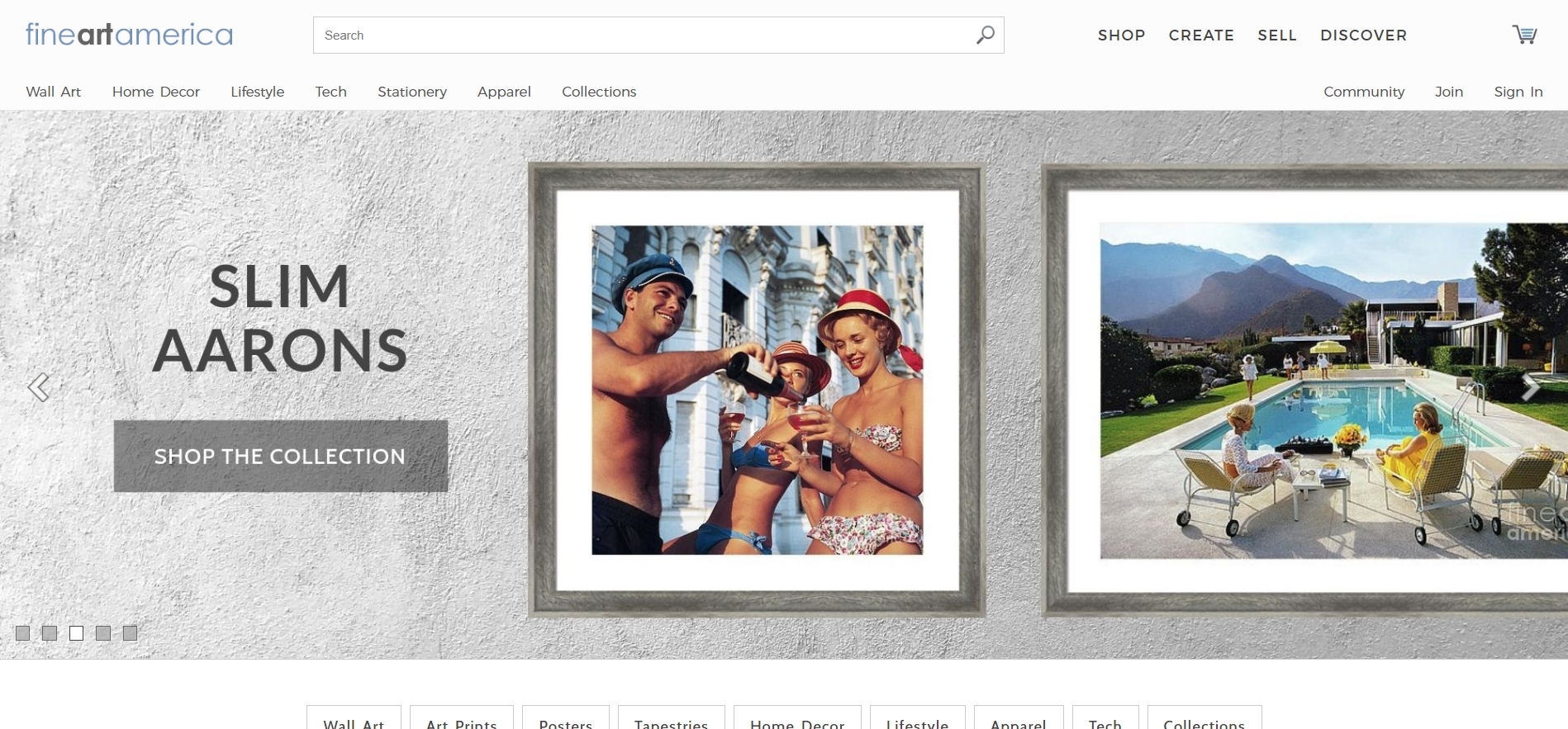Image resolution: width=1568 pixels, height=729 pixels.
Task: Open Home Decor in navigation bar
Action: [x=156, y=92]
